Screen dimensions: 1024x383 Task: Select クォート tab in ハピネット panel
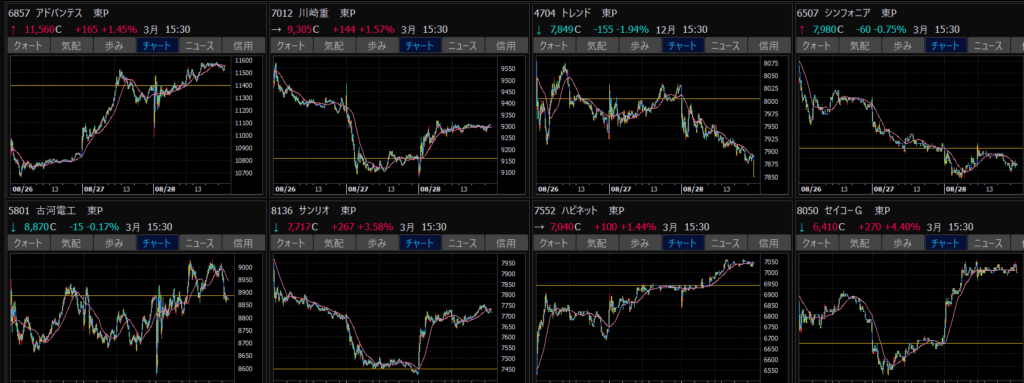pyautogui.click(x=554, y=243)
